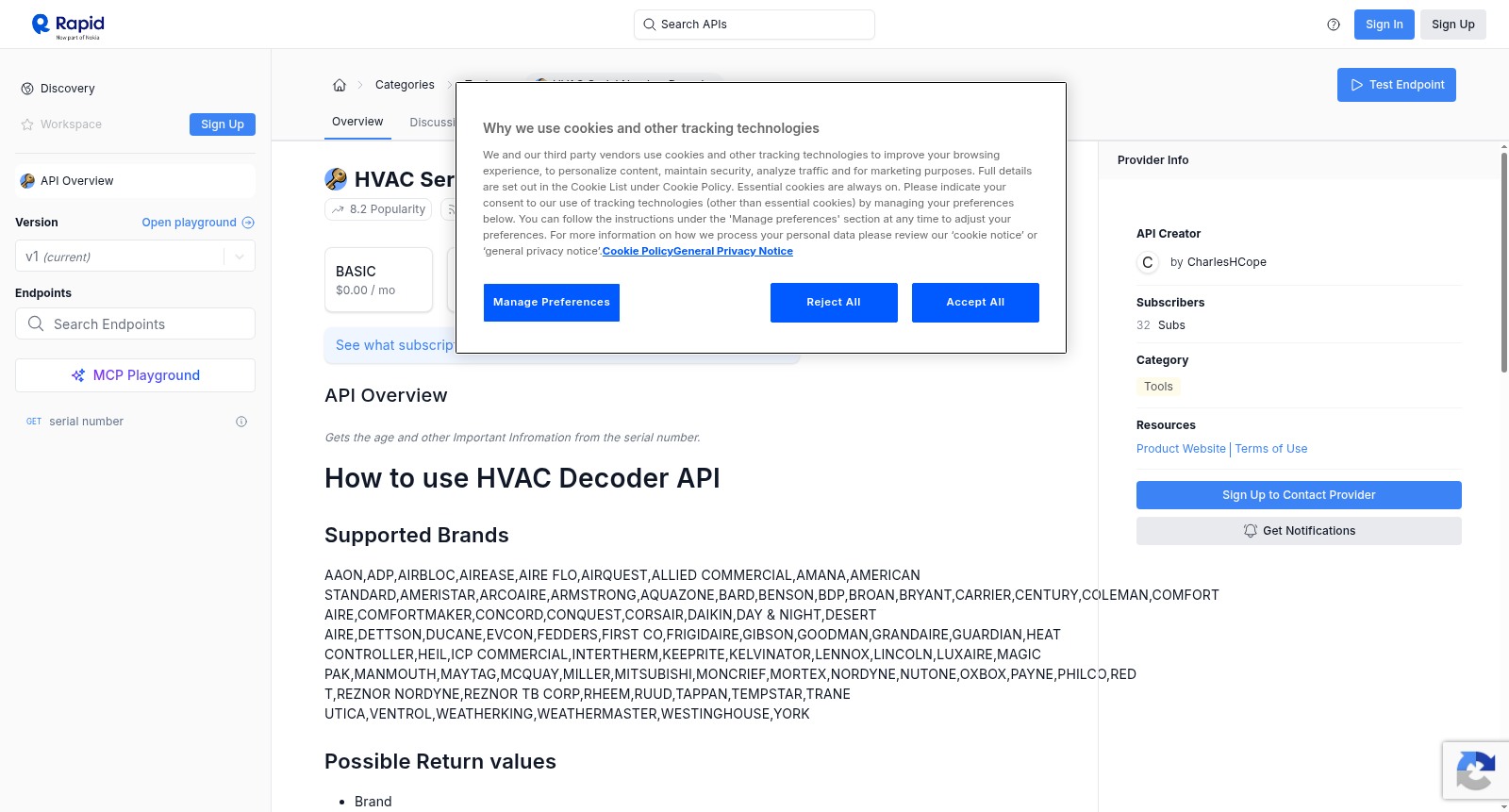Click the play icon on Test Endpoint

click(x=1357, y=85)
